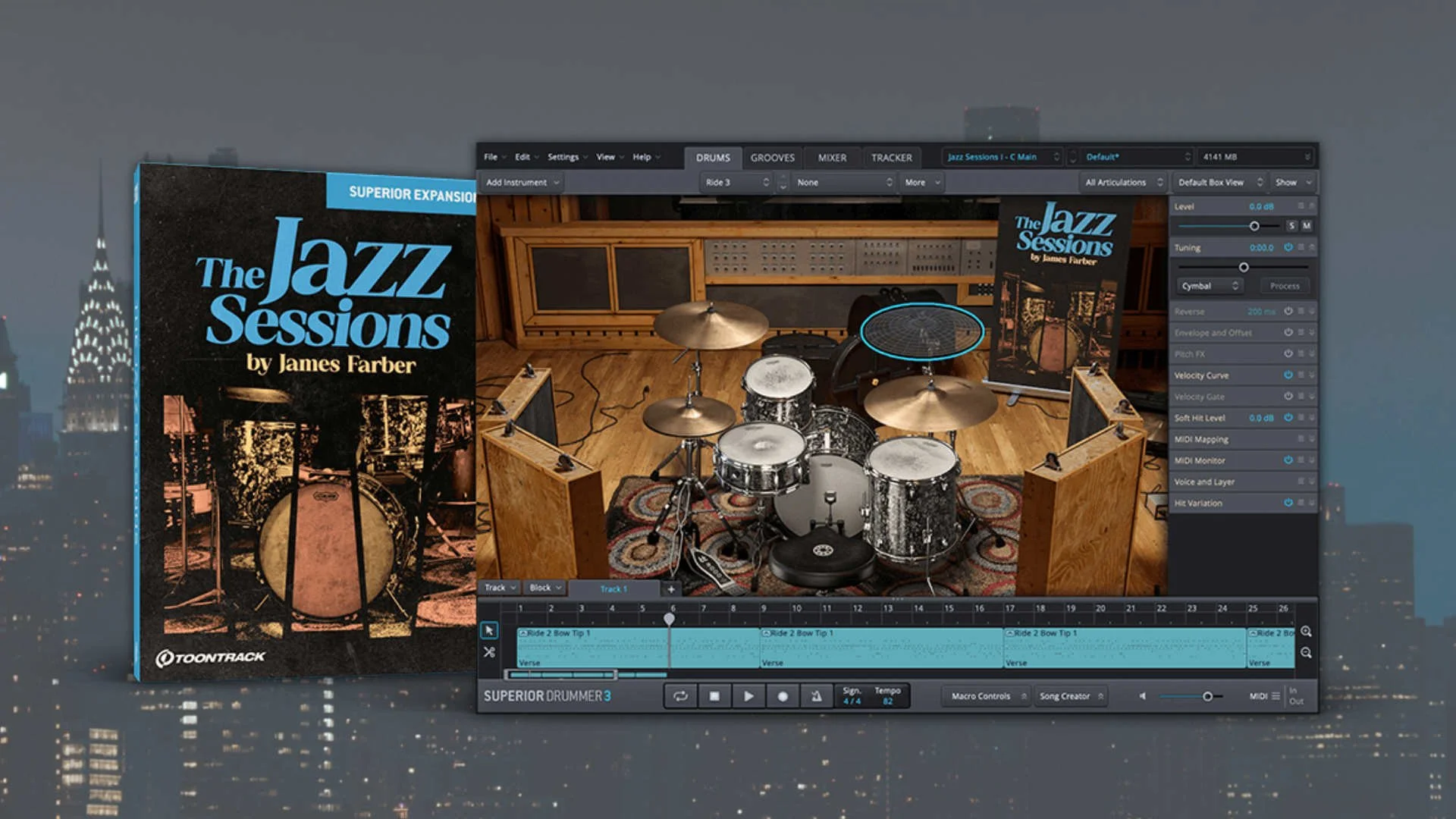
Task: Click the record button in the transport
Action: click(x=783, y=695)
